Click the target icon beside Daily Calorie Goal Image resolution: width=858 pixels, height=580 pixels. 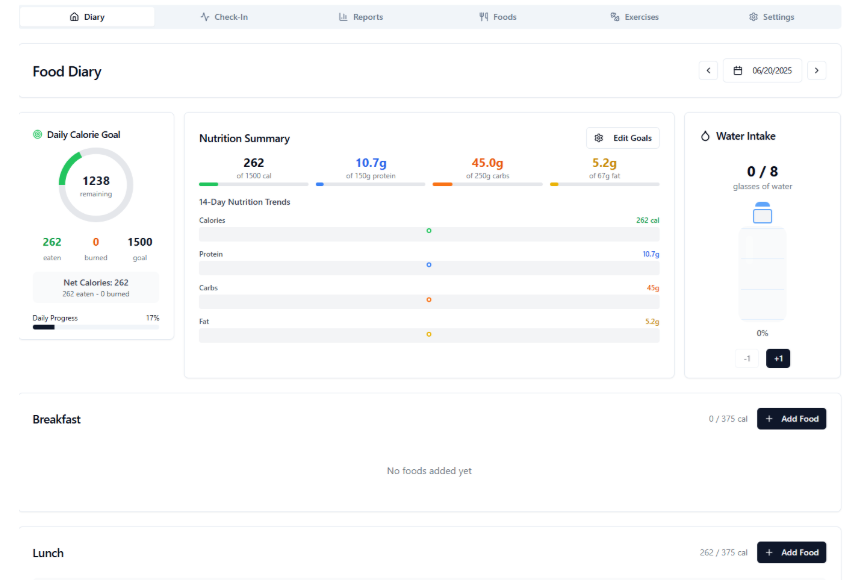point(38,134)
